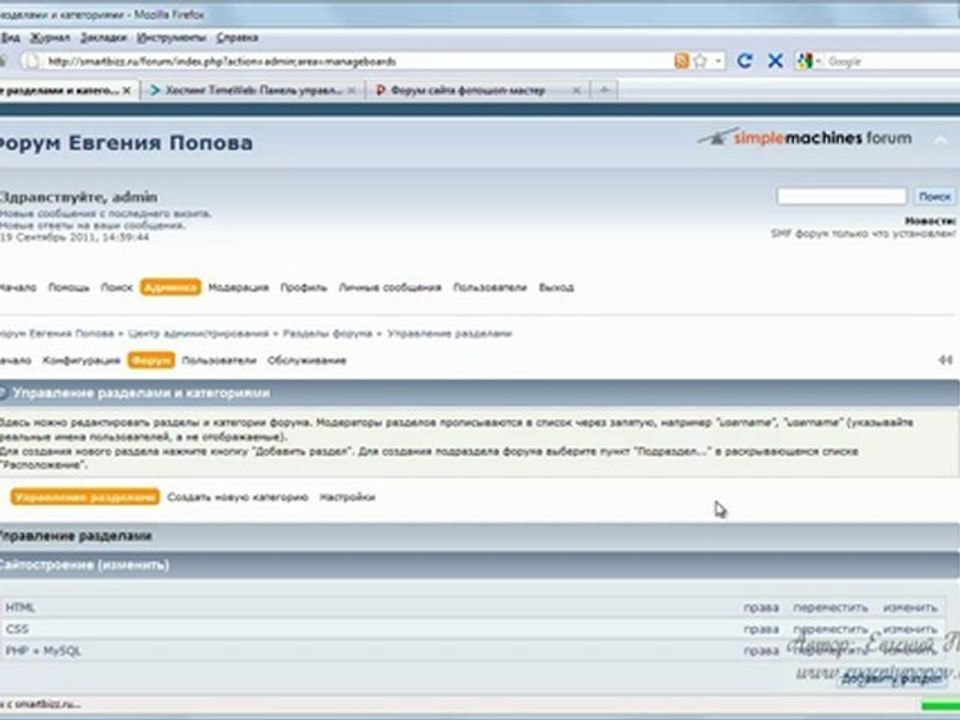Open new replies to your messages link
The width and height of the screenshot is (960, 720).
(92, 225)
